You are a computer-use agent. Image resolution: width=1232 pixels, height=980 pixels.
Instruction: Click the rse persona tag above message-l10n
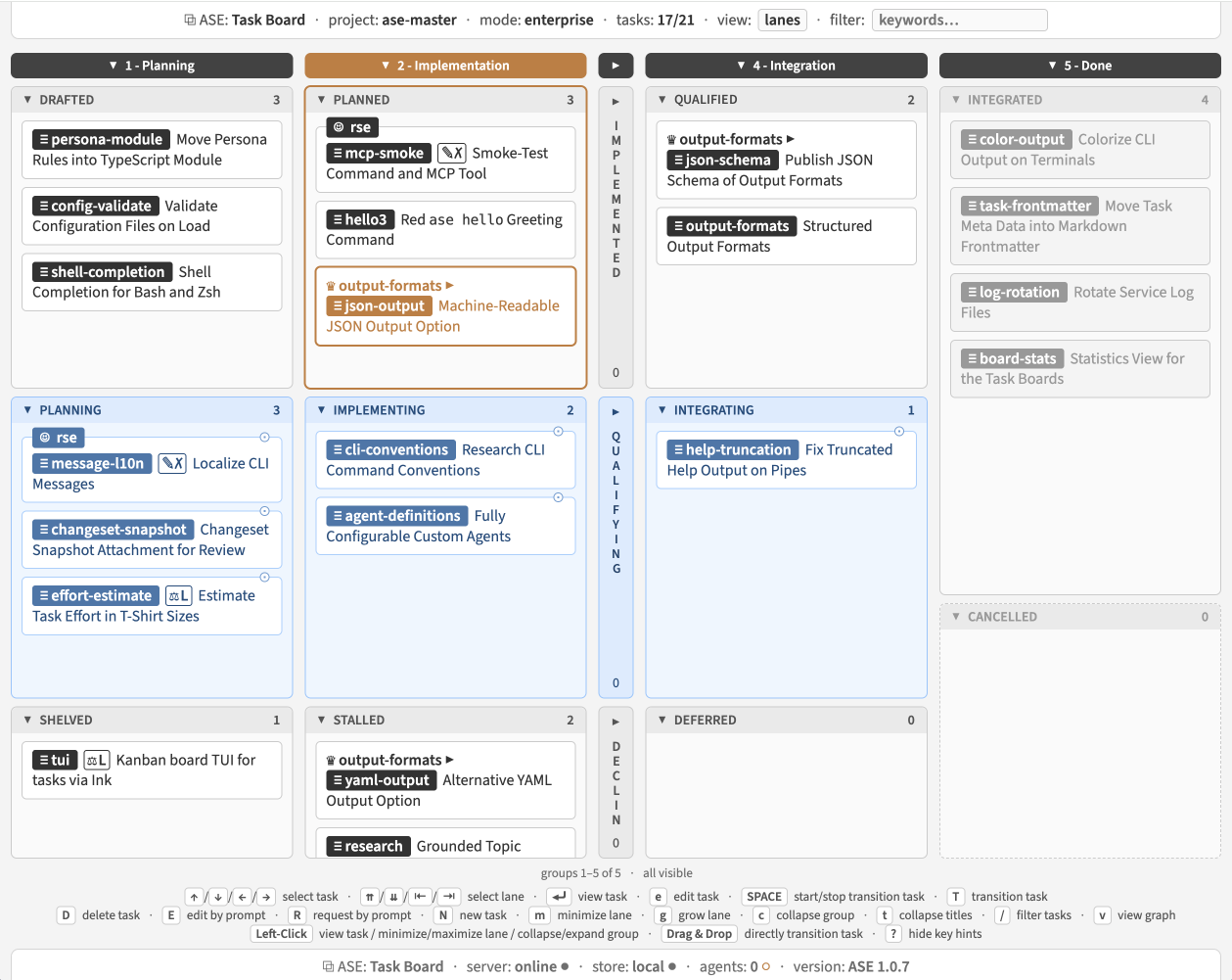pos(59,438)
